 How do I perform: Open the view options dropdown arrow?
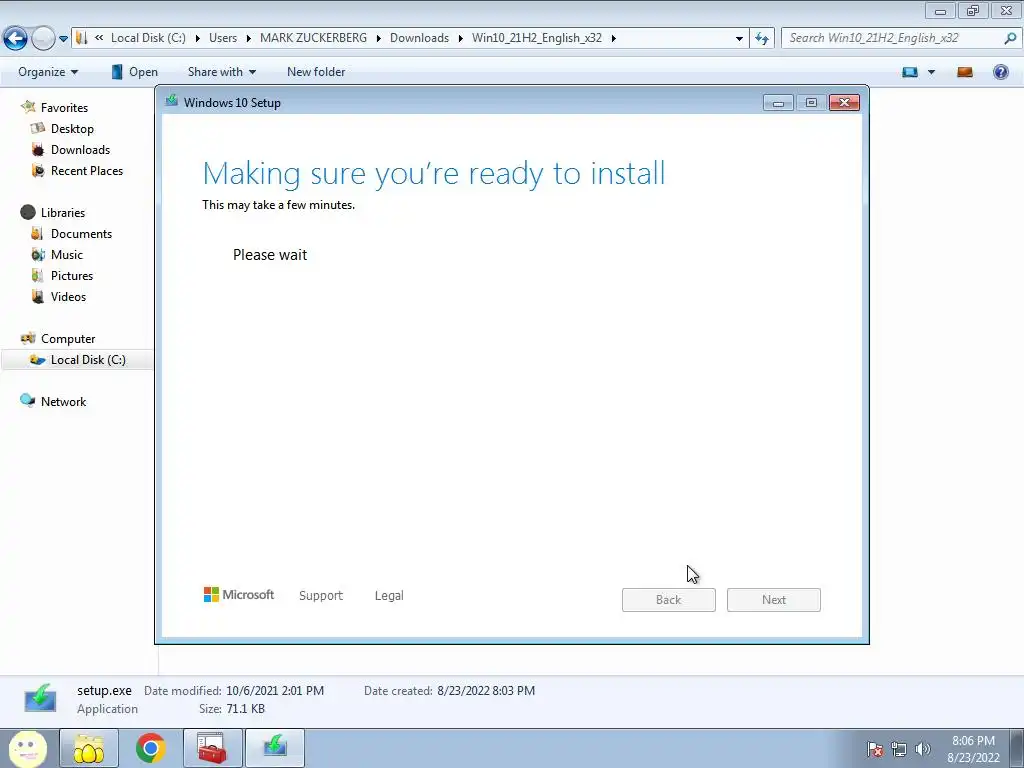coord(931,72)
